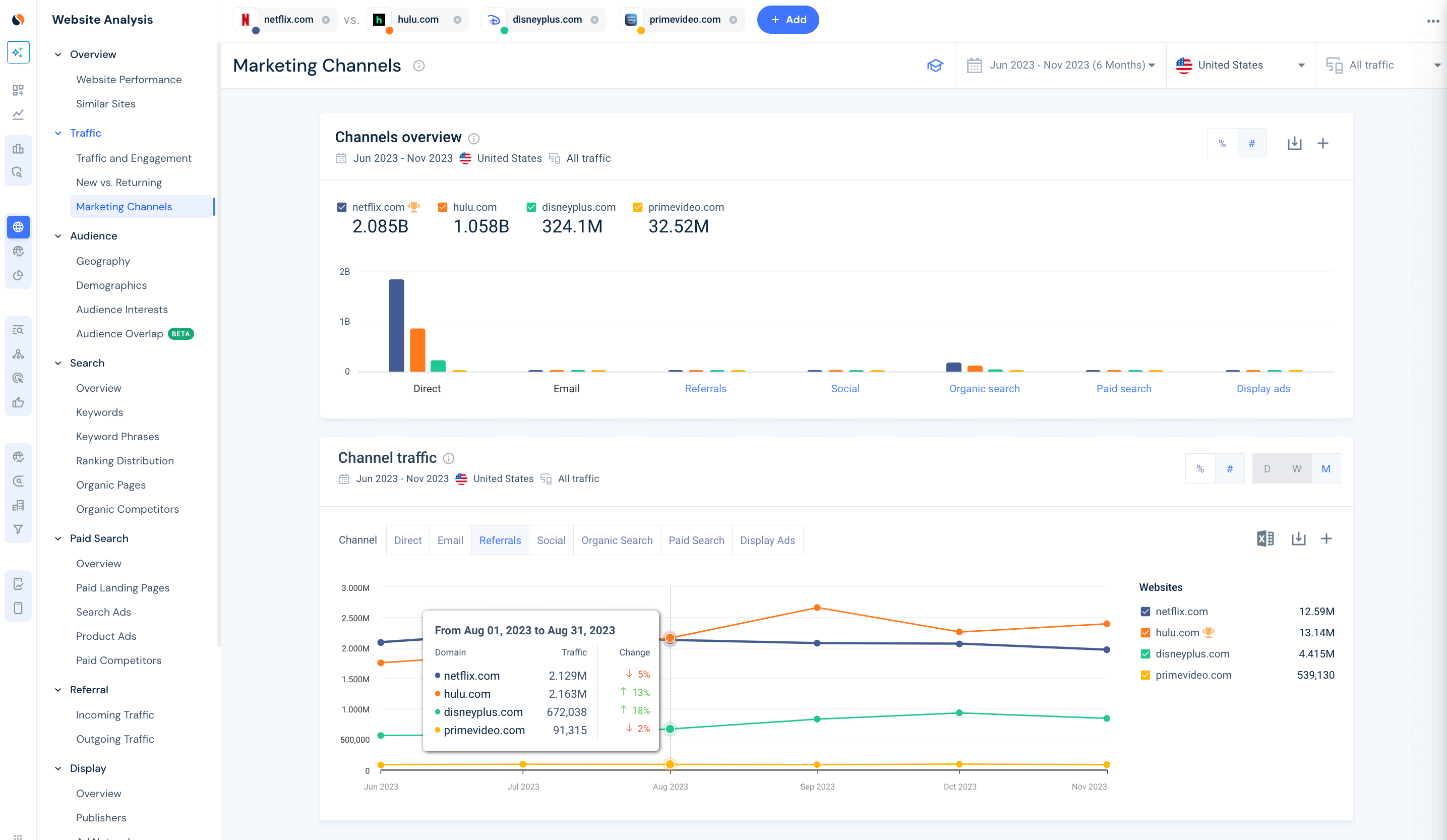
Task: Open Referrals link under overview chart
Action: pos(705,389)
